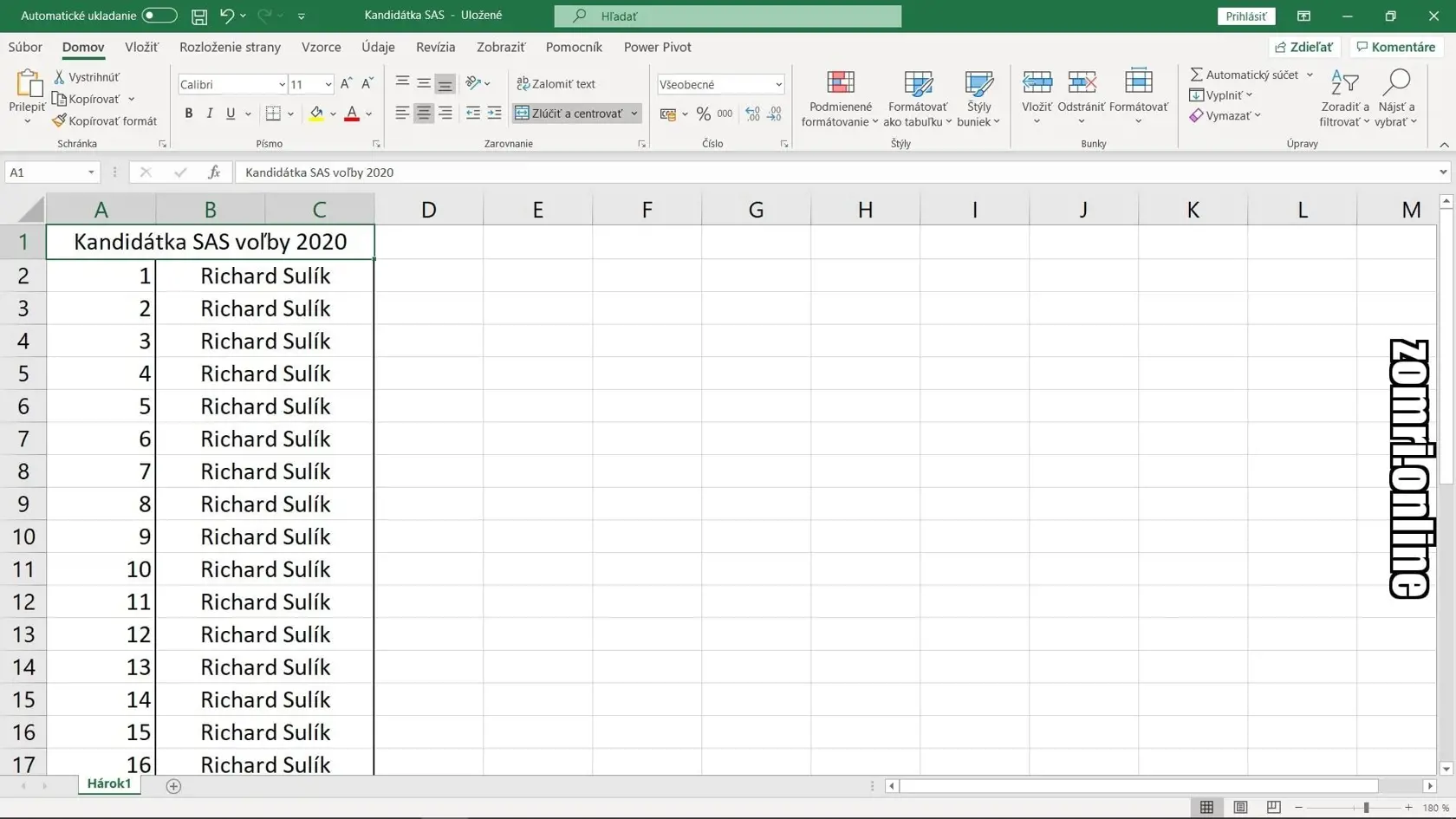Image resolution: width=1456 pixels, height=819 pixels.
Task: Switch to the Vložiť ribbon tab
Action: 141,47
